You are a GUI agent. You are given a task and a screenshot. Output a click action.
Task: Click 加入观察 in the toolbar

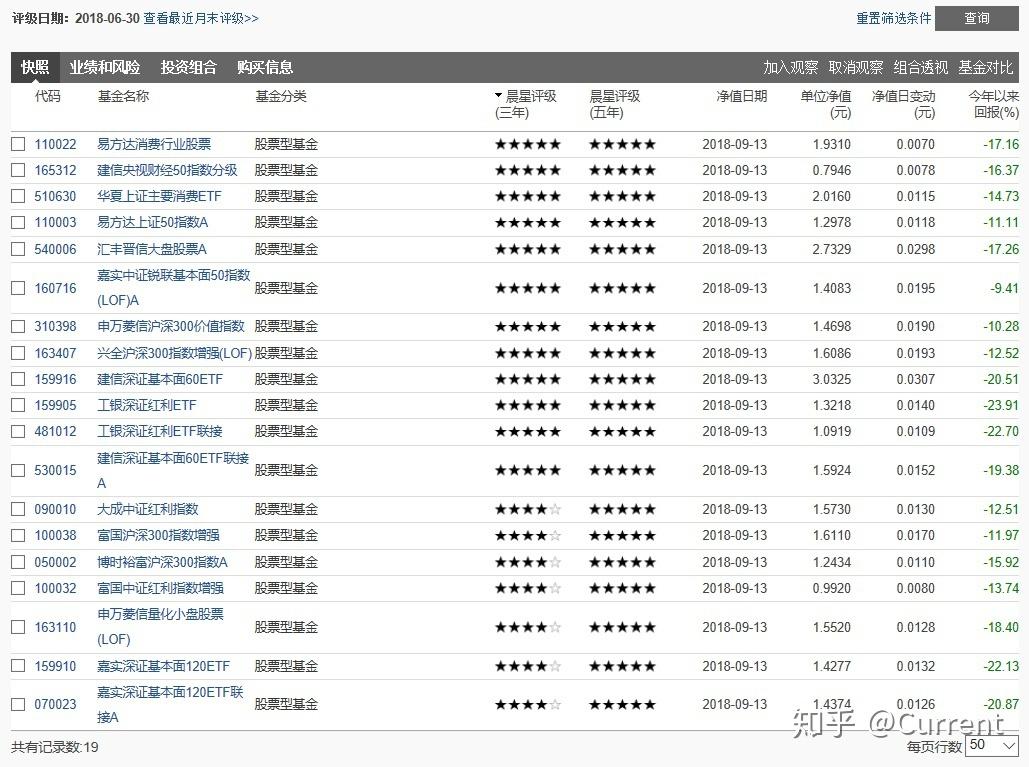pyautogui.click(x=790, y=68)
